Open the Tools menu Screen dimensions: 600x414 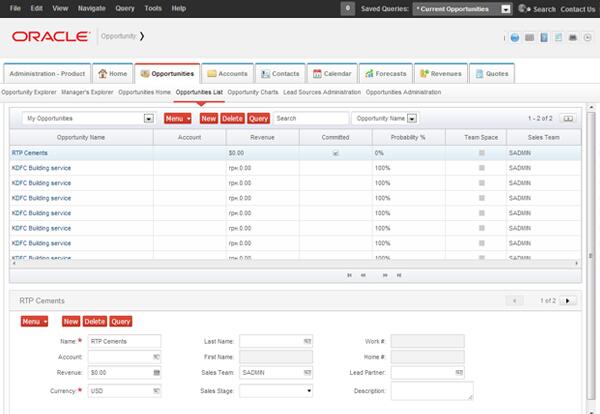point(153,8)
